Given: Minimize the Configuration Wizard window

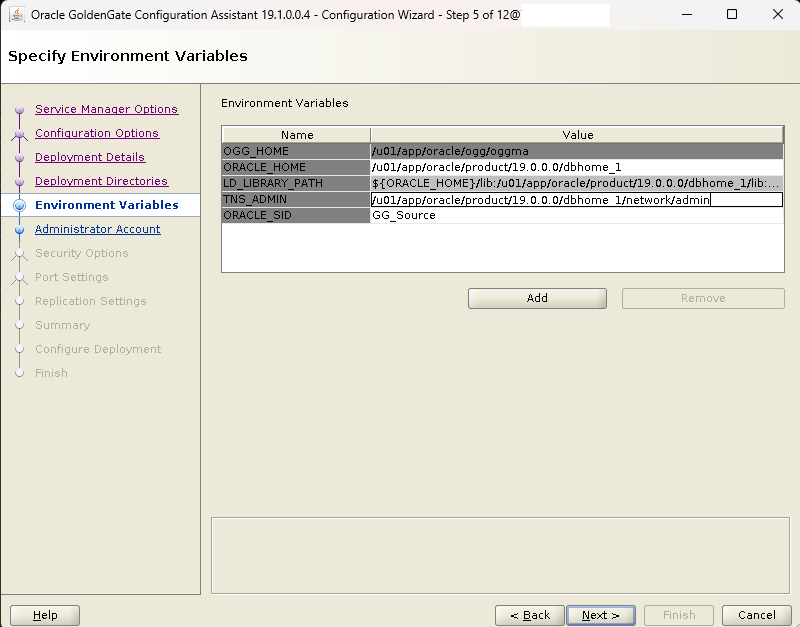Looking at the screenshot, I should click(687, 14).
